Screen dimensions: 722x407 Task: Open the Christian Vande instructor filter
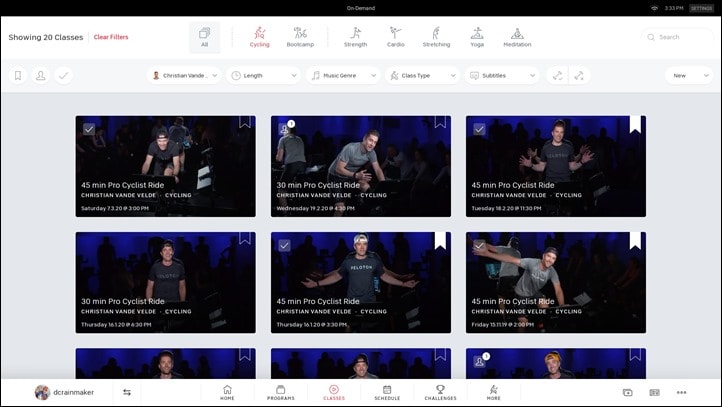184,76
